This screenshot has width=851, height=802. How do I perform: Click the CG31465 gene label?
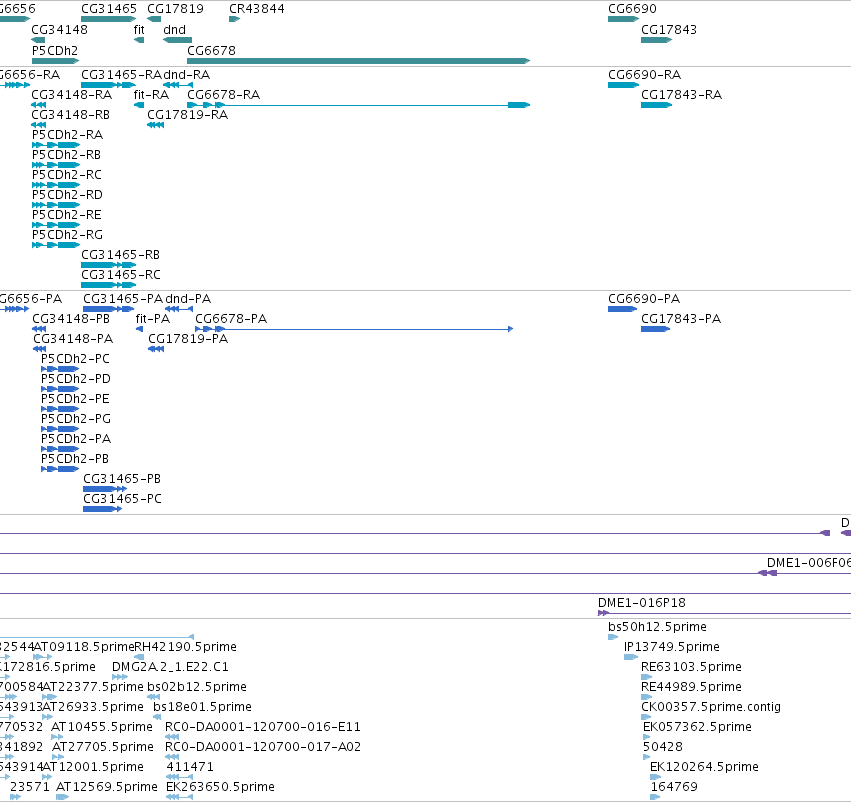click(x=109, y=9)
